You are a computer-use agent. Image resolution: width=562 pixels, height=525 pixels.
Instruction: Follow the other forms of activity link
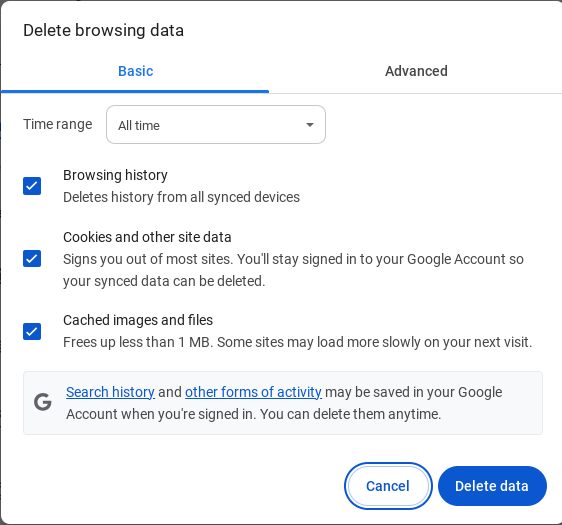253,392
